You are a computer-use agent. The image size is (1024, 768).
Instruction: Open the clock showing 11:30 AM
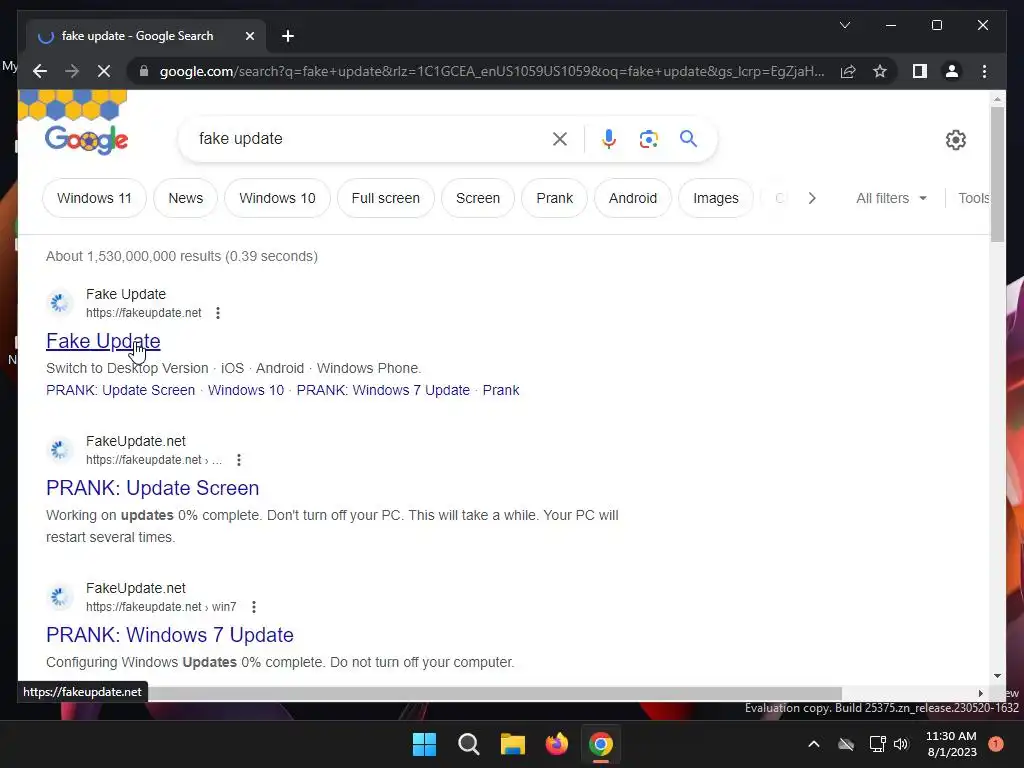click(951, 744)
